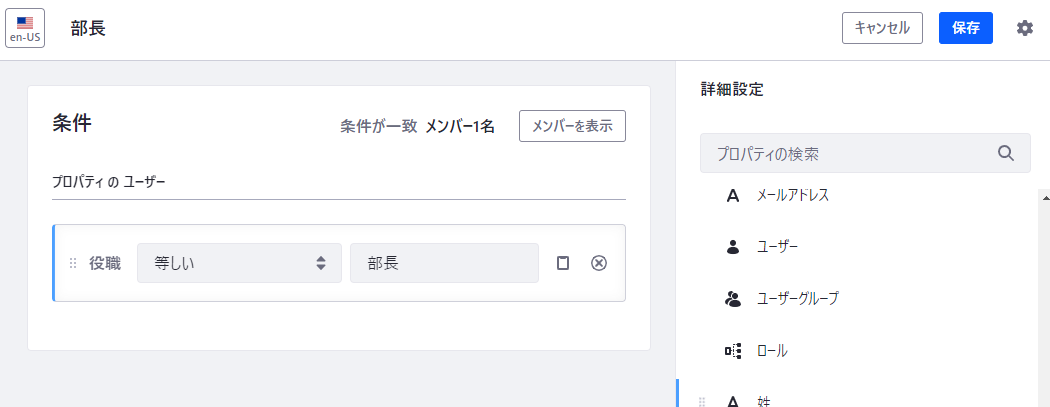Edit the 部長 segment title
The image size is (1050, 407).
[88, 28]
